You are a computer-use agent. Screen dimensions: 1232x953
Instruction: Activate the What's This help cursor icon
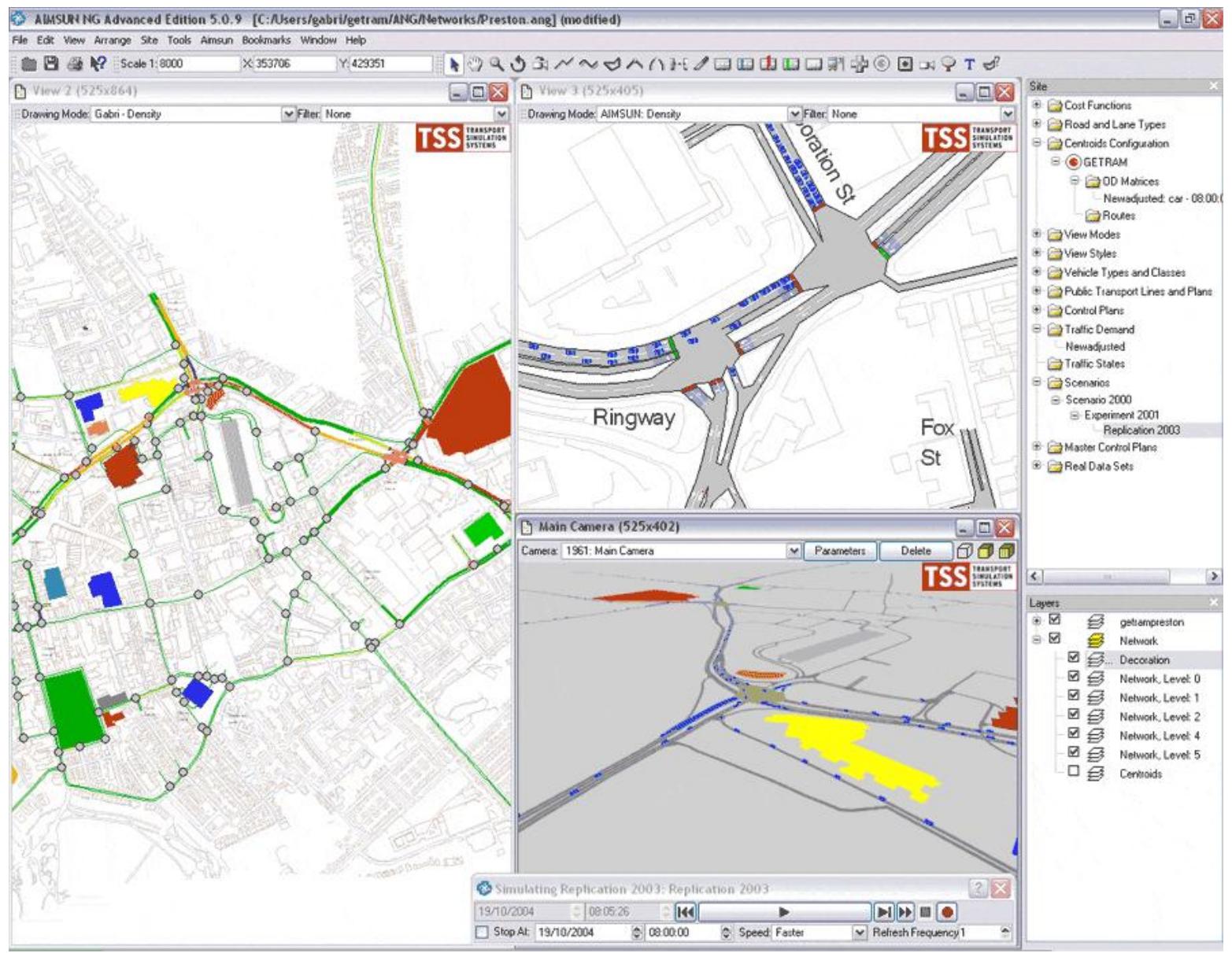[98, 64]
